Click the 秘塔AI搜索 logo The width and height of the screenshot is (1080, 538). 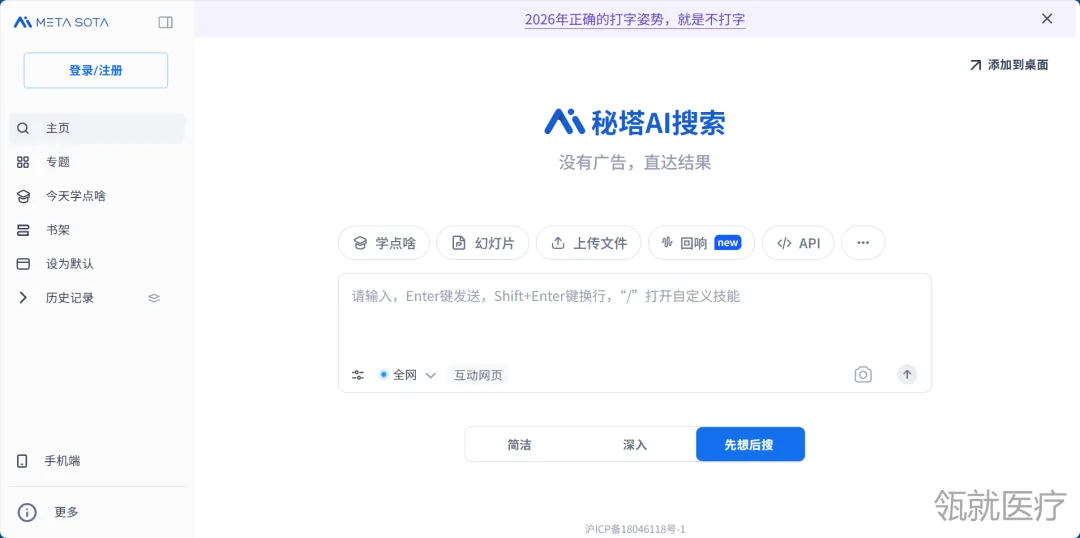634,123
